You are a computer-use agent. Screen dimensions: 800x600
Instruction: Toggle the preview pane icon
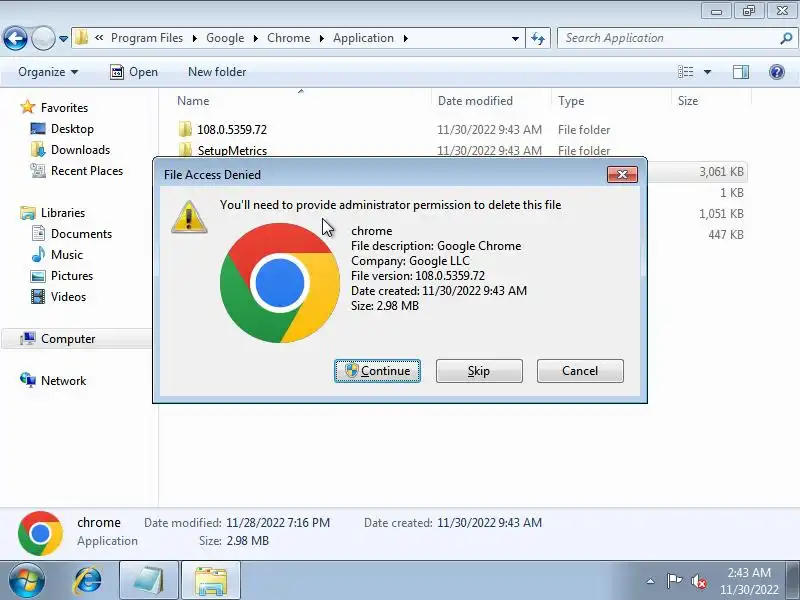[741, 72]
